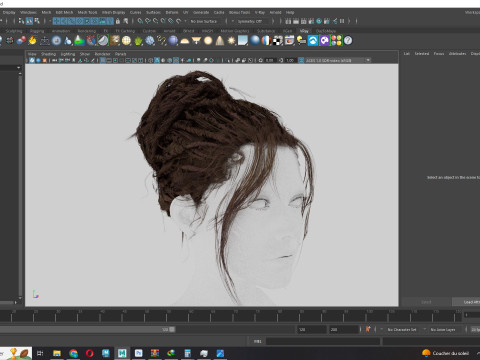Open the Mesh Display menu
This screenshot has width=480, height=360.
(113, 12)
